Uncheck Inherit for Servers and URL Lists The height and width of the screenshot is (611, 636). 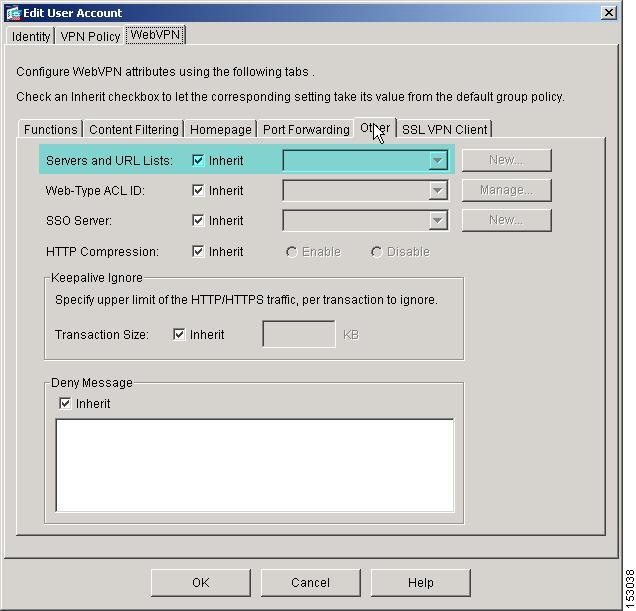[x=198, y=160]
